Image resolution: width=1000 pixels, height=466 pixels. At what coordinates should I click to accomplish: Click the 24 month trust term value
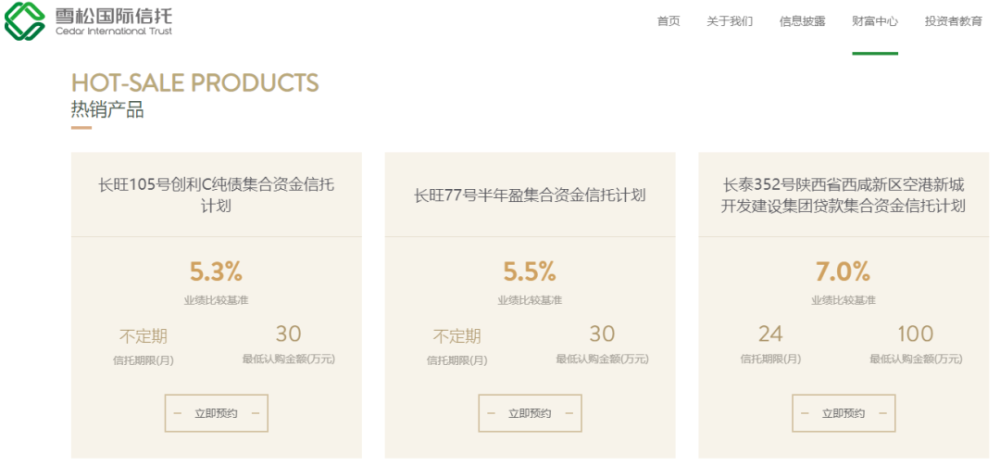(x=770, y=334)
